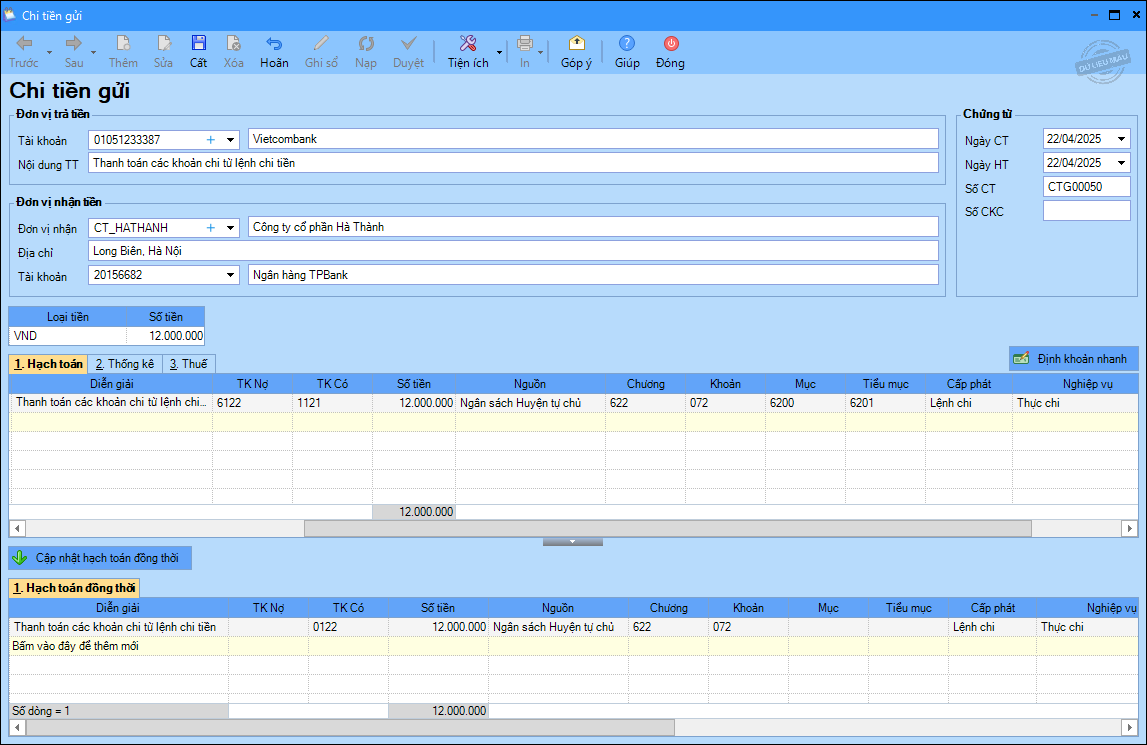Click the Số CT field CTG00050
Screen dimensions: 1147x745
(1086, 187)
